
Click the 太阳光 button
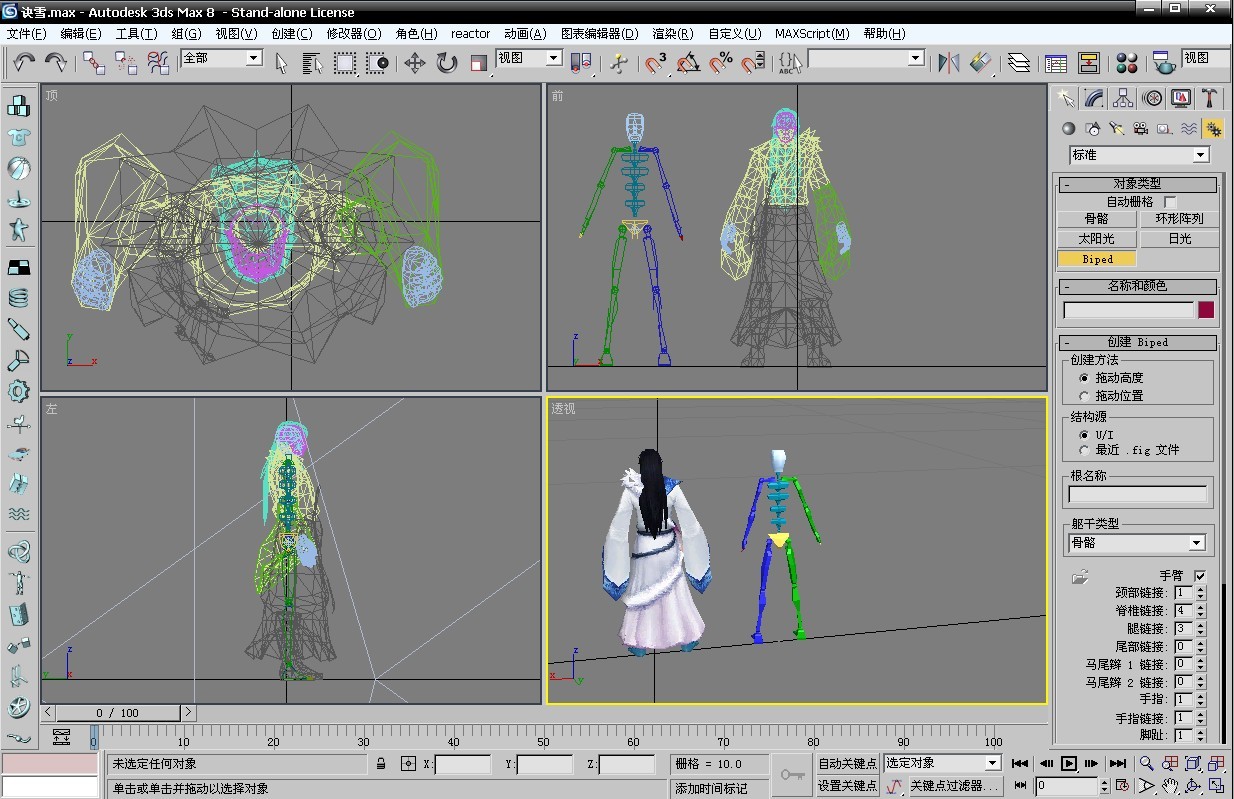tap(1096, 239)
